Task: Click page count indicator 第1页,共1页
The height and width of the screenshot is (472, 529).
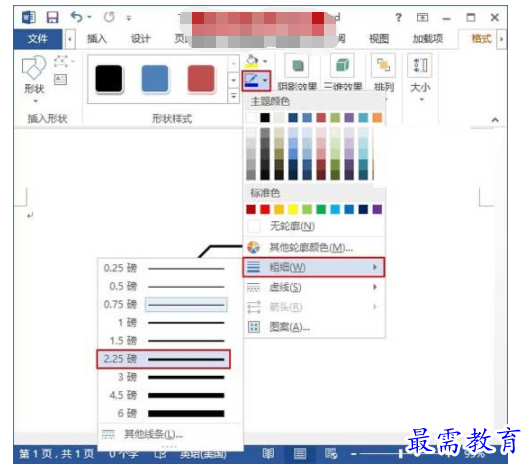Action: click(56, 454)
